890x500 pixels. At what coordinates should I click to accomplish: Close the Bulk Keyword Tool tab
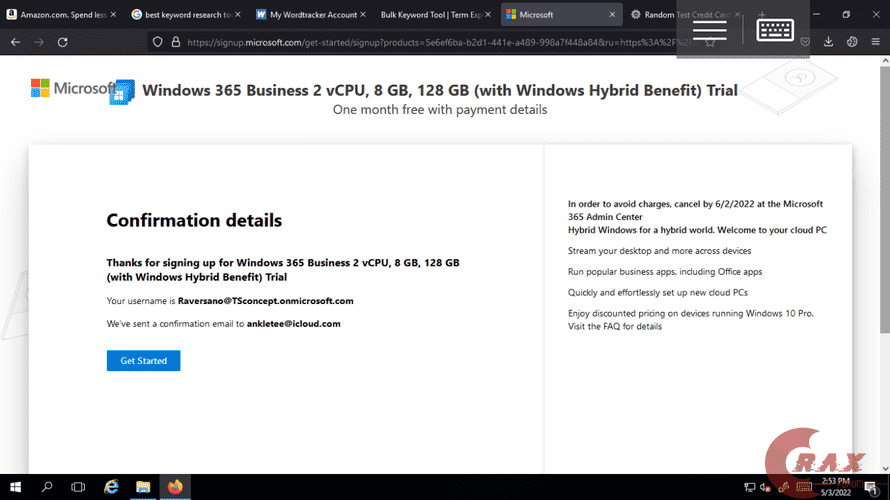pos(488,15)
